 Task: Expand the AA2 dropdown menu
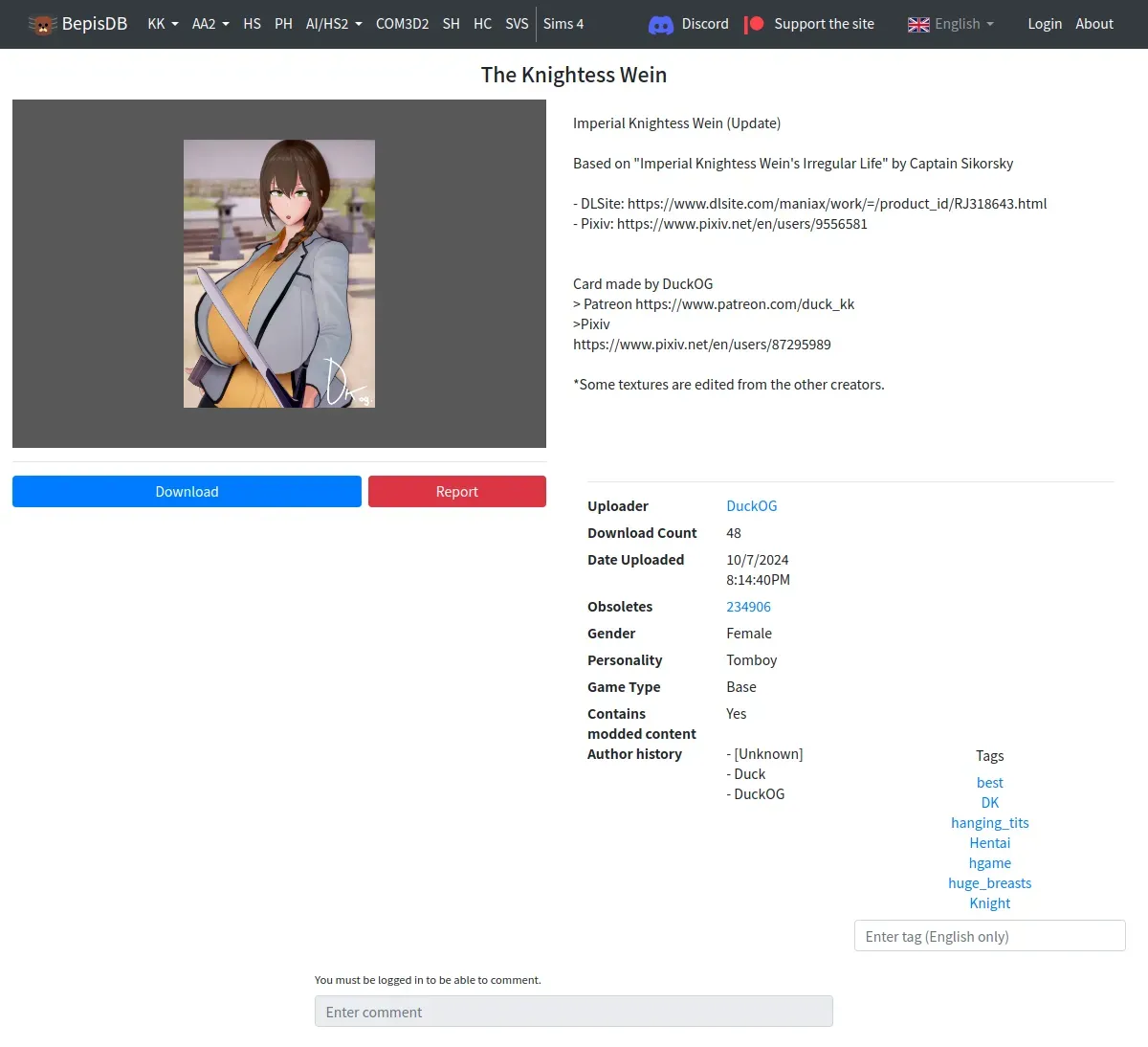coord(210,24)
